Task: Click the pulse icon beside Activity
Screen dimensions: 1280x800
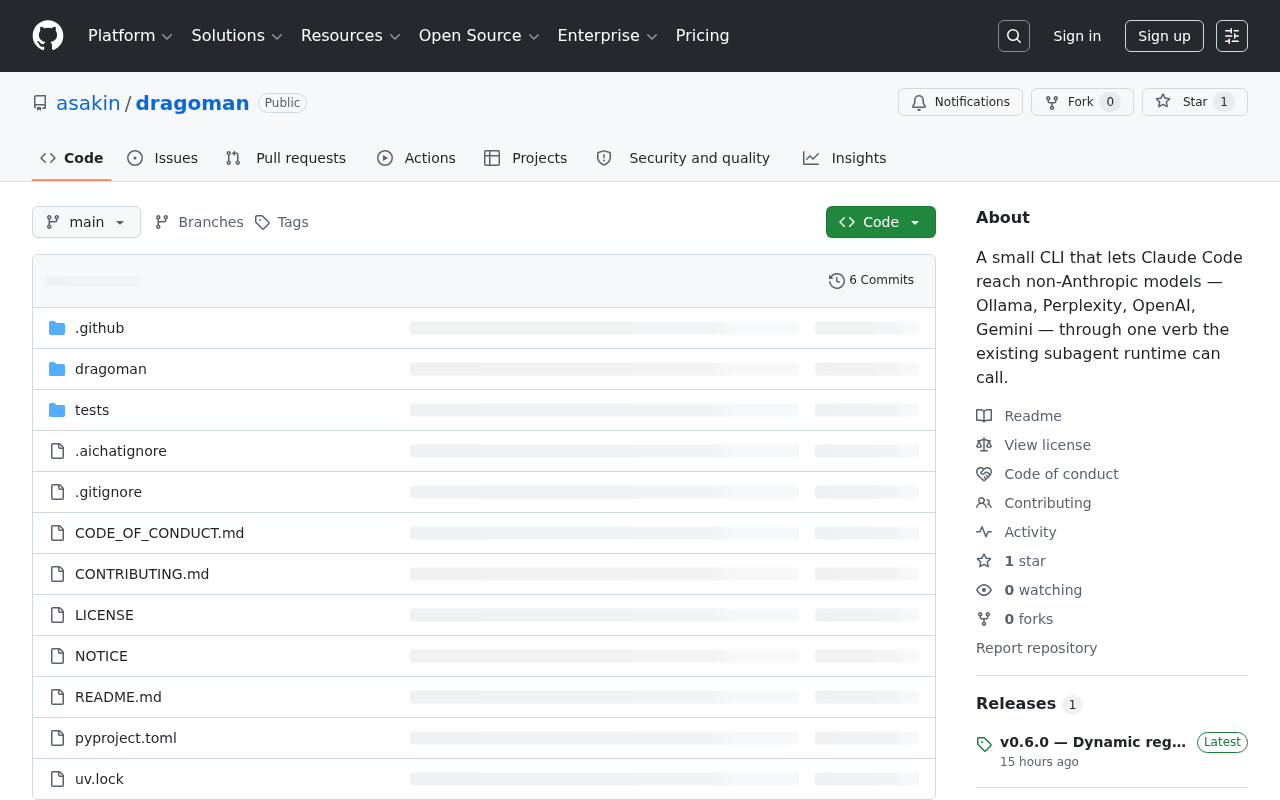Action: [x=984, y=532]
